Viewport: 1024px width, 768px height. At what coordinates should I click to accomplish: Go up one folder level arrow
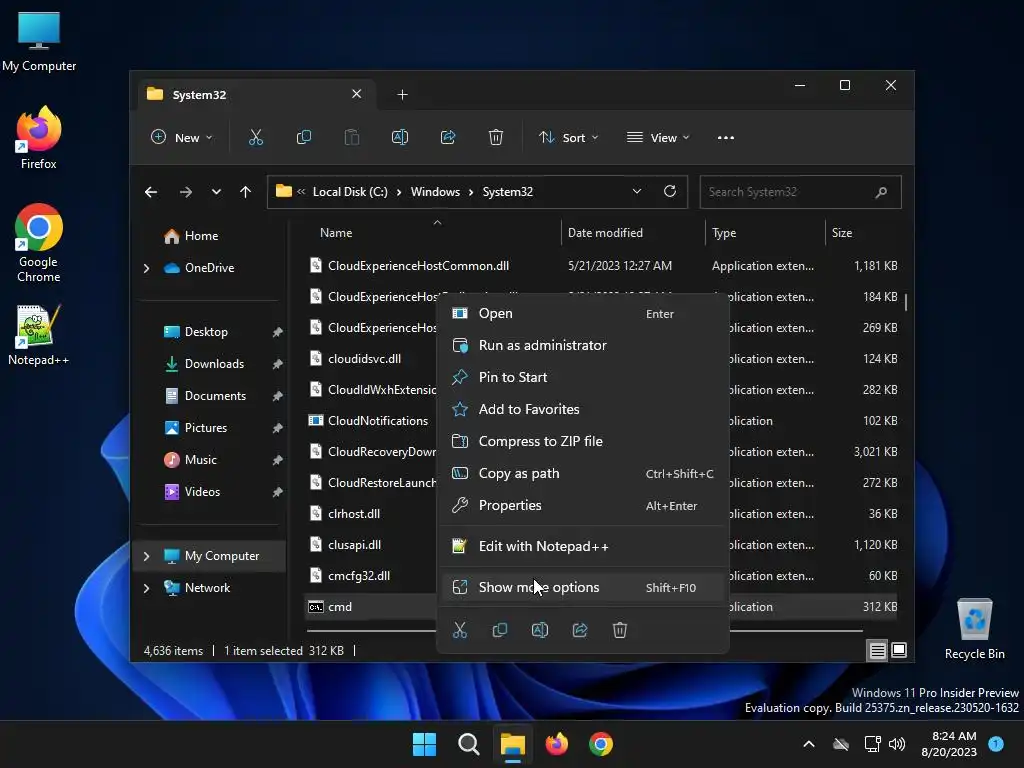tap(246, 192)
